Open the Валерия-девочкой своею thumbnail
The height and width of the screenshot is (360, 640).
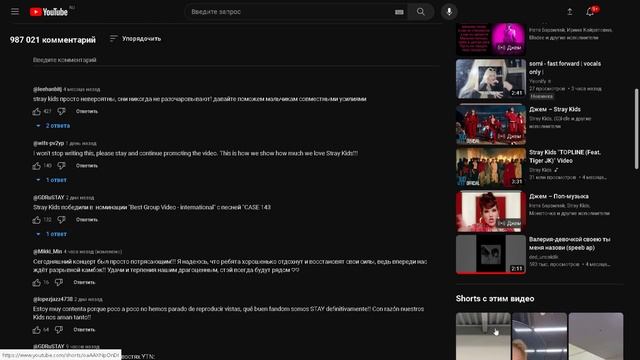pos(491,254)
